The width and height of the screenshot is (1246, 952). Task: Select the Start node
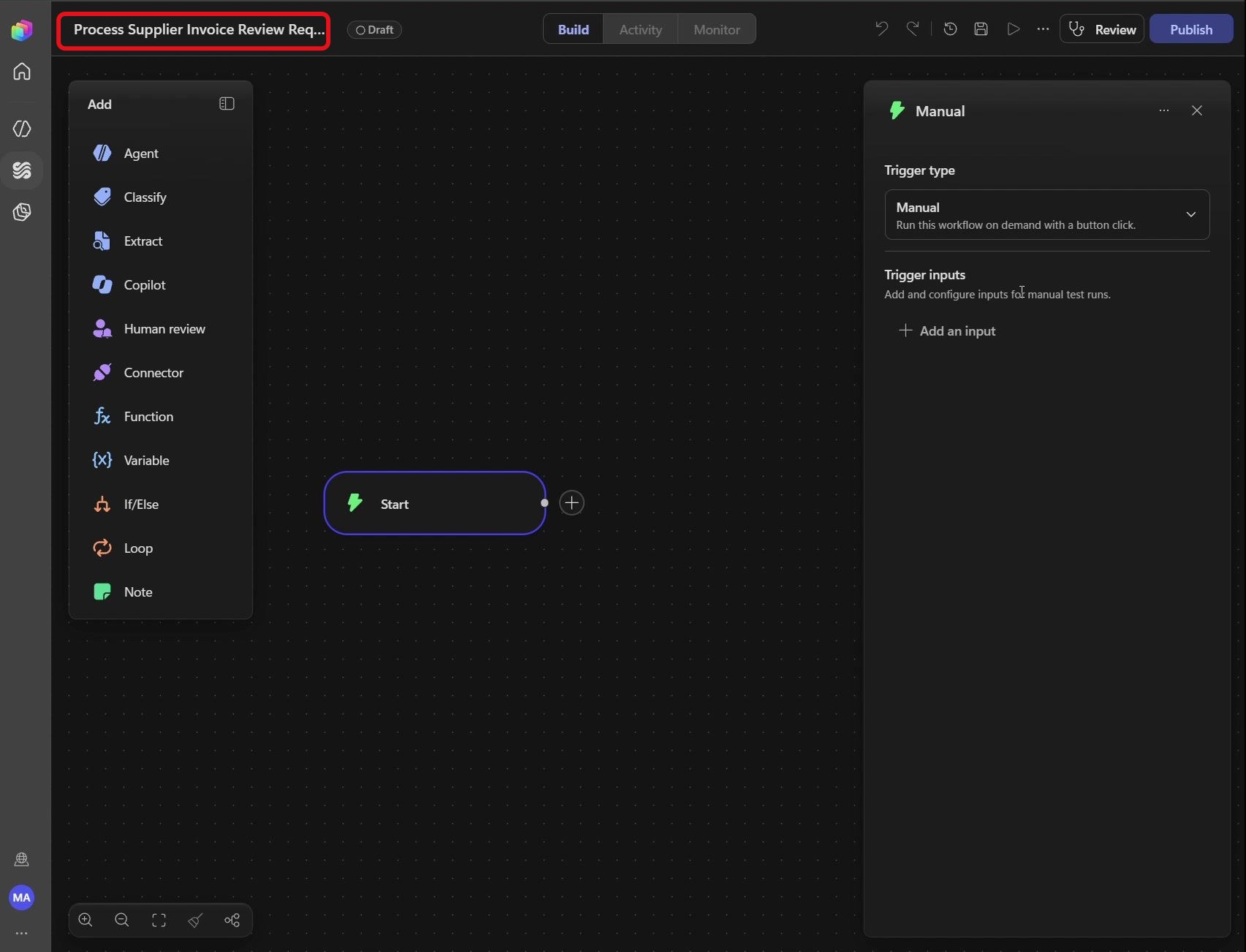point(434,503)
